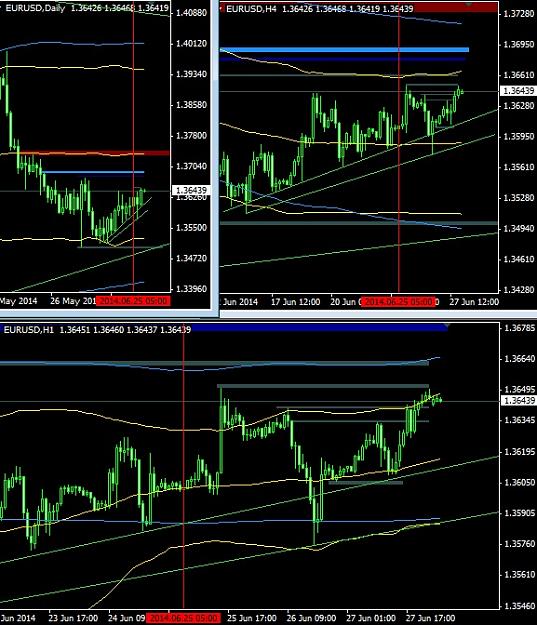The width and height of the screenshot is (537, 625).
Task: Click 26 Jun 09:00 on H1 time axis
Action: 311,618
